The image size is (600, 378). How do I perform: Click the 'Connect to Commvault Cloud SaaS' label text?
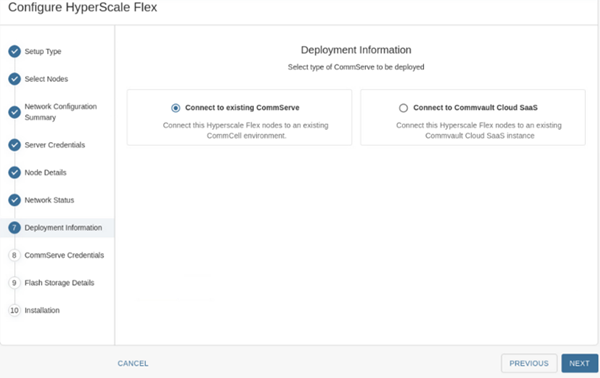[475, 108]
